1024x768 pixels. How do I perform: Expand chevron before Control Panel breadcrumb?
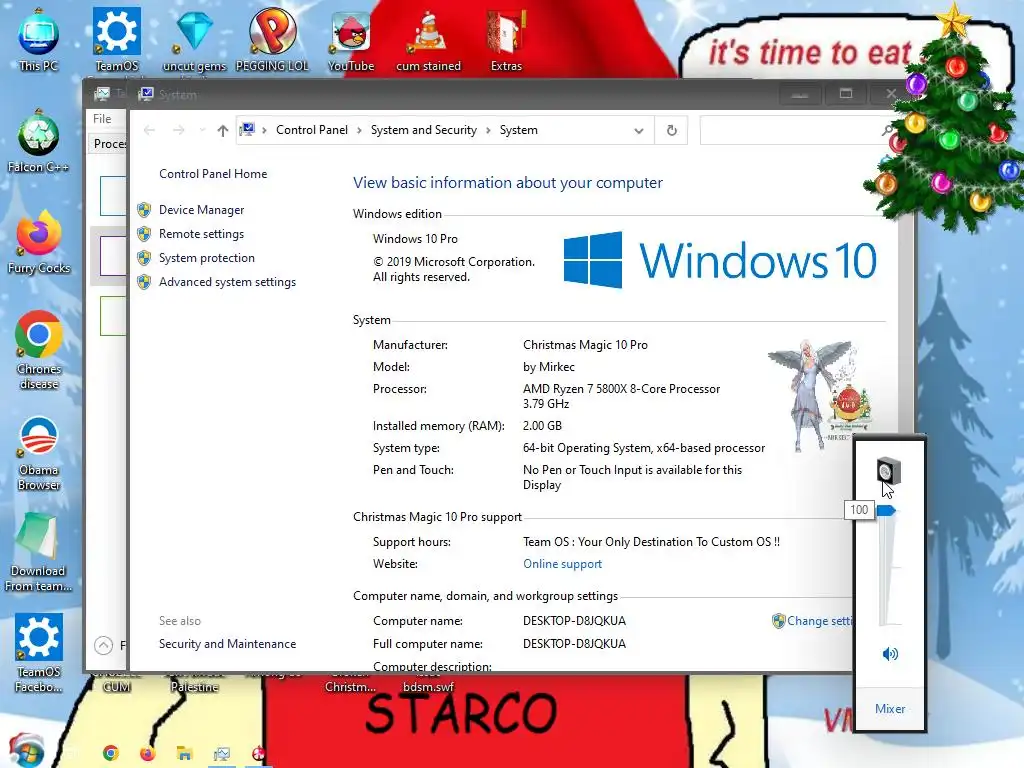pyautogui.click(x=264, y=131)
